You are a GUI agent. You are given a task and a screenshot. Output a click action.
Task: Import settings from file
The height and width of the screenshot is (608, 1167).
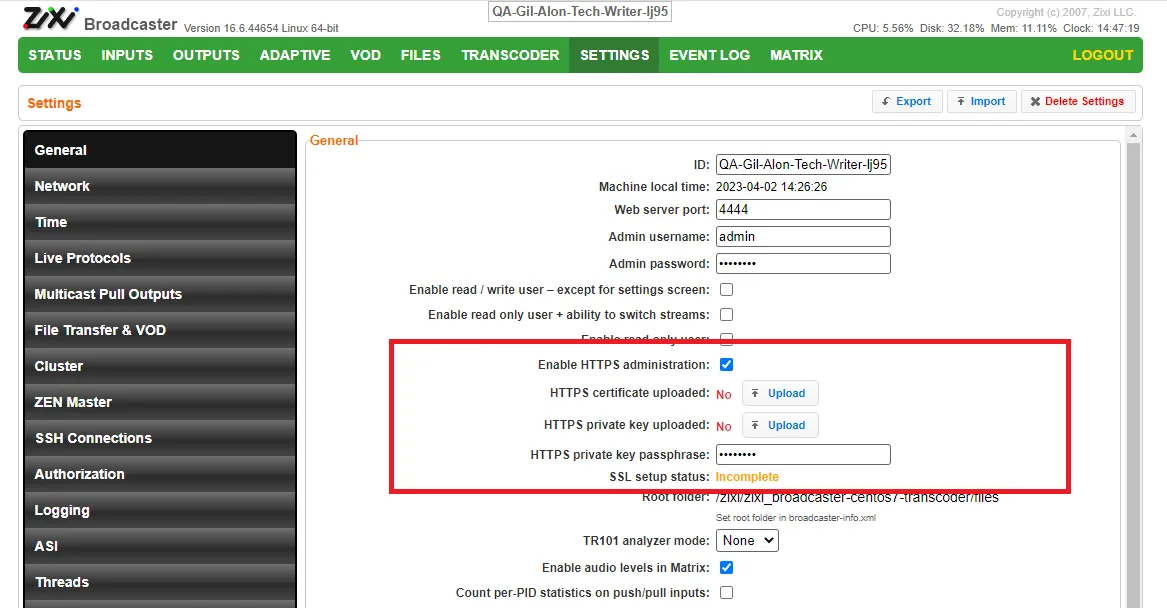click(982, 101)
